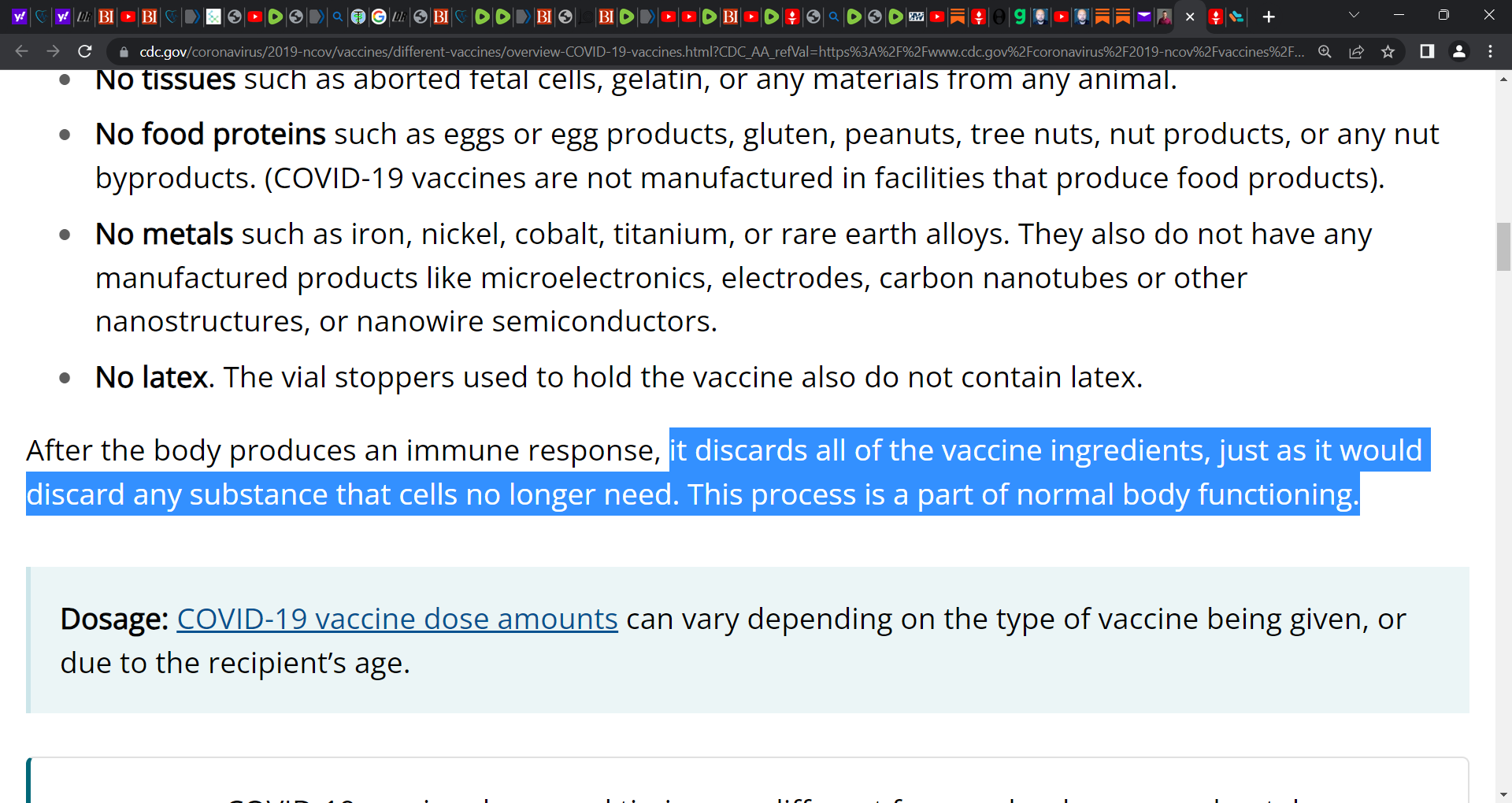The image size is (1512, 803).
Task: Open Chrome's three-dot menu
Action: (1490, 51)
